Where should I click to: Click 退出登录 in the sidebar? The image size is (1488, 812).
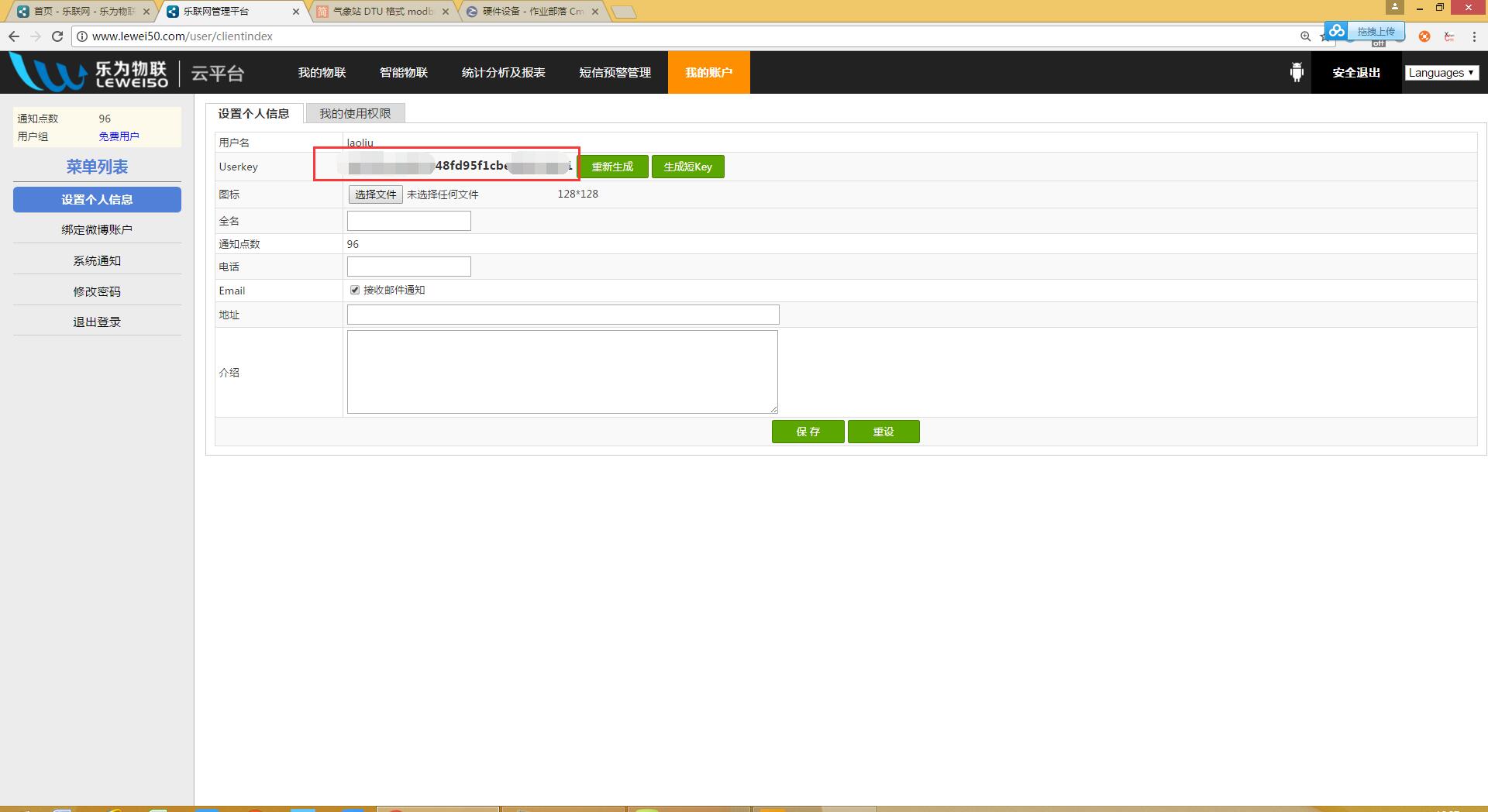pos(97,322)
